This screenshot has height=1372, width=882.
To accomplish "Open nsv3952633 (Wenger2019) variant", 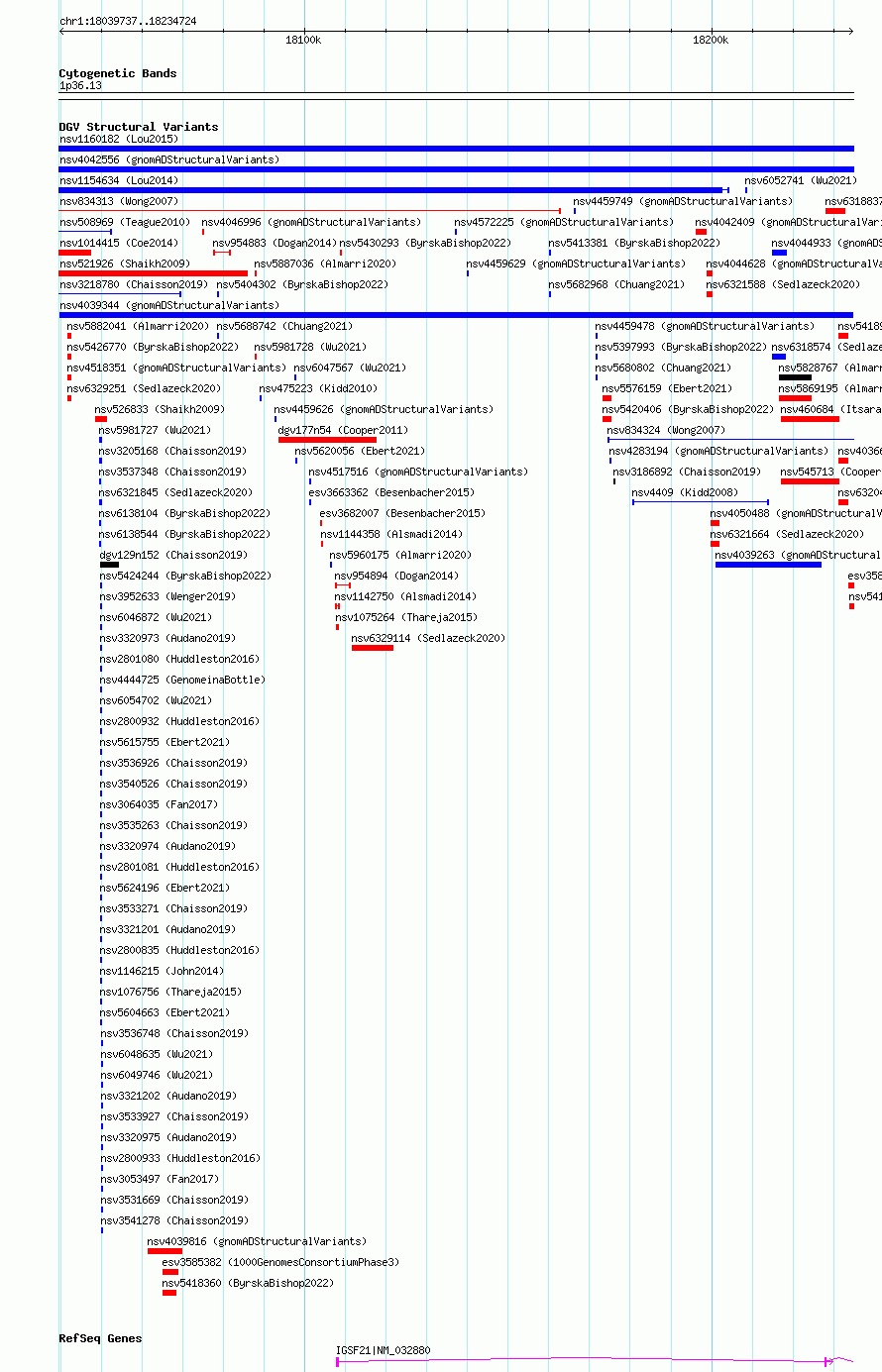I will [x=167, y=596].
